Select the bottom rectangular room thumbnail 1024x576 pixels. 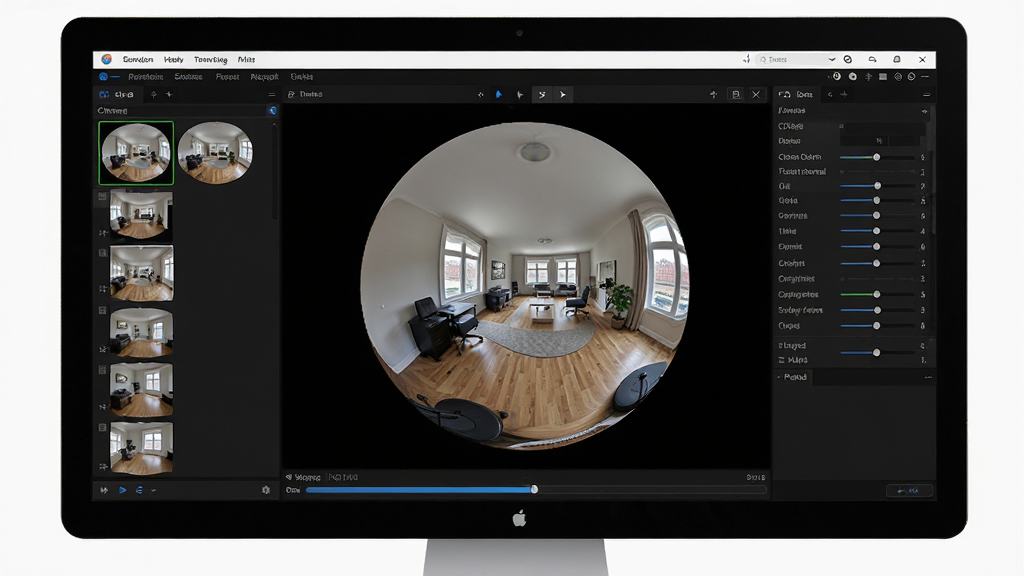coord(141,447)
